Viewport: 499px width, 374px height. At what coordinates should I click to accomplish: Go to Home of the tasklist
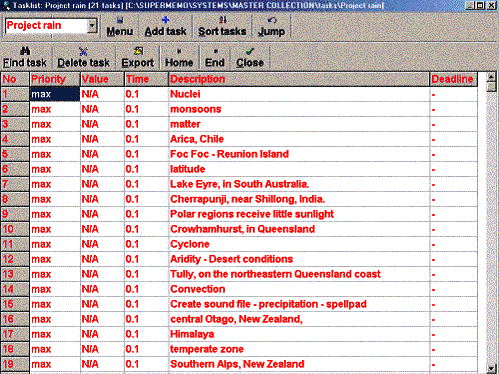179,58
